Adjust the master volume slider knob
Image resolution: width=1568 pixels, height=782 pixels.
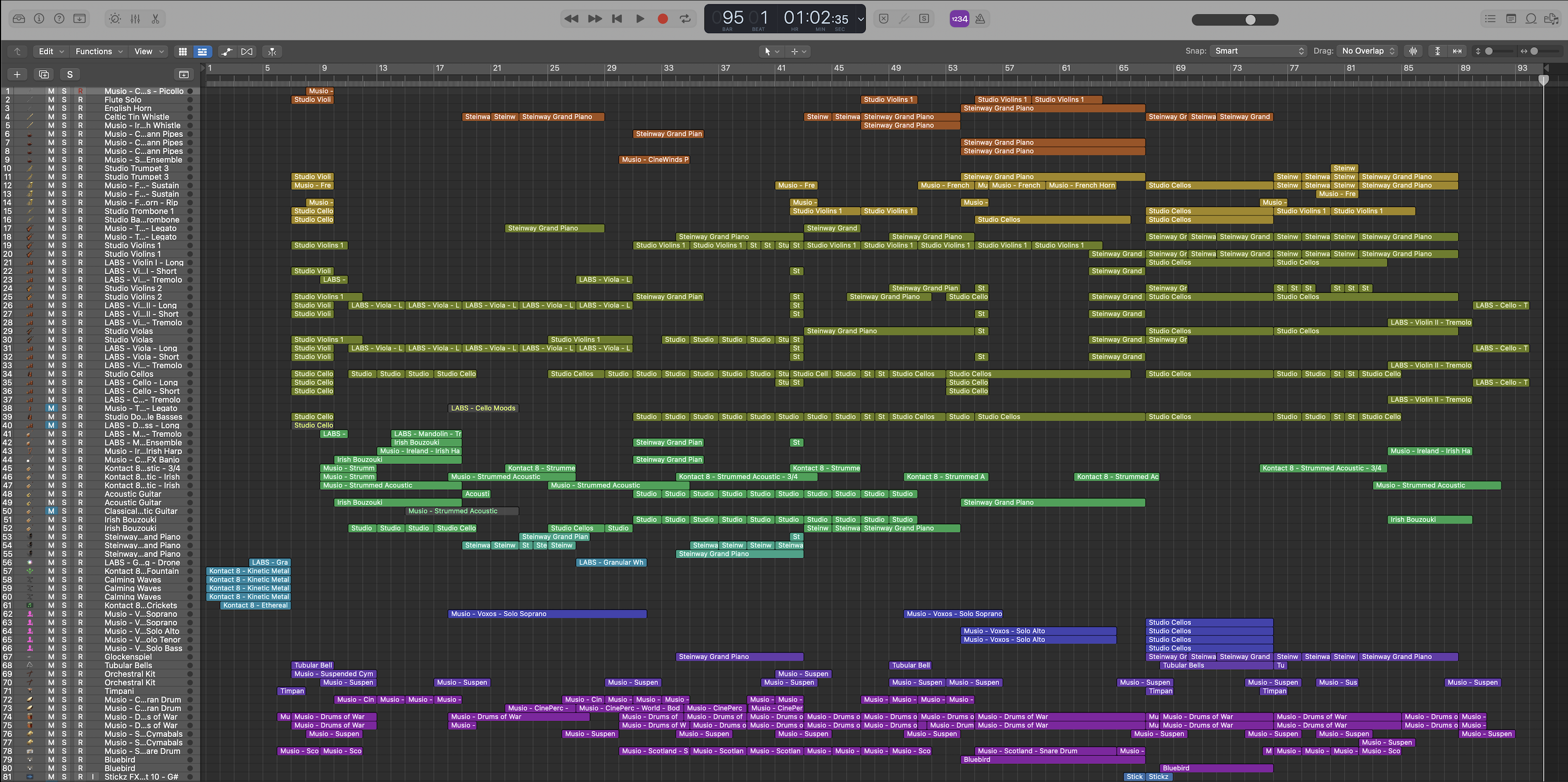(x=1250, y=20)
